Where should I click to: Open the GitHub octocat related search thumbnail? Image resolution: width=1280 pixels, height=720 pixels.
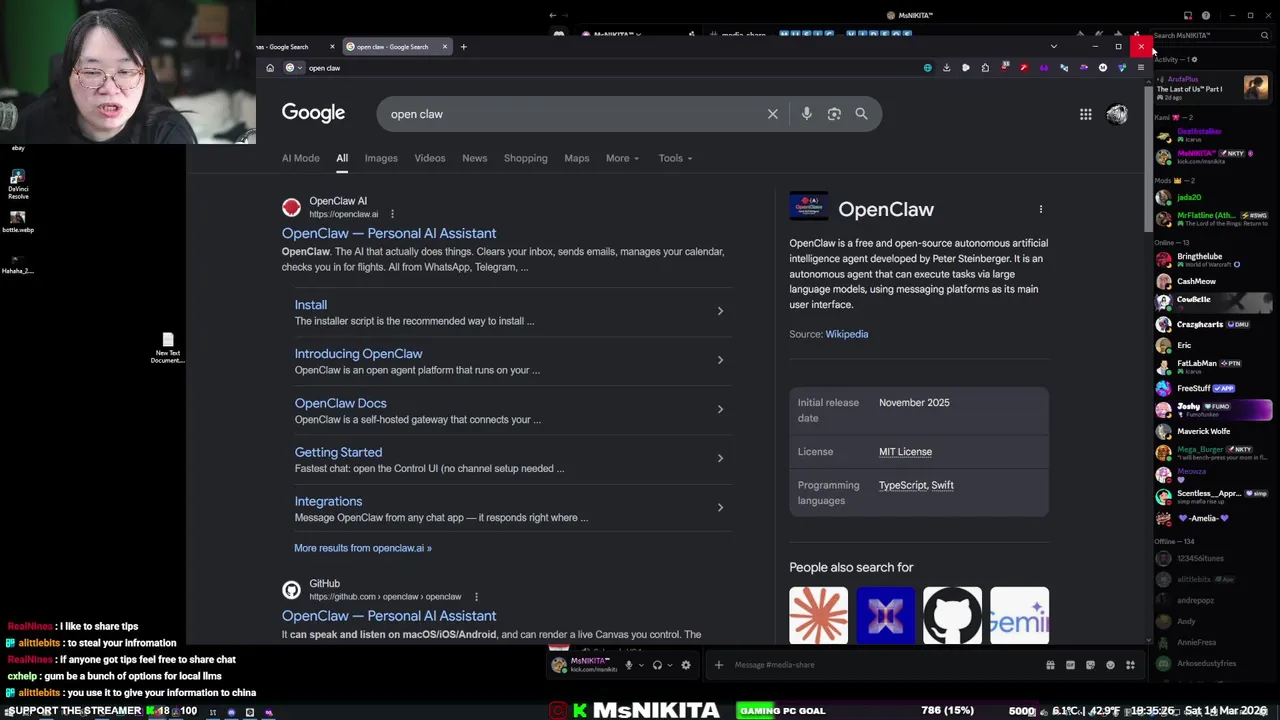[952, 615]
